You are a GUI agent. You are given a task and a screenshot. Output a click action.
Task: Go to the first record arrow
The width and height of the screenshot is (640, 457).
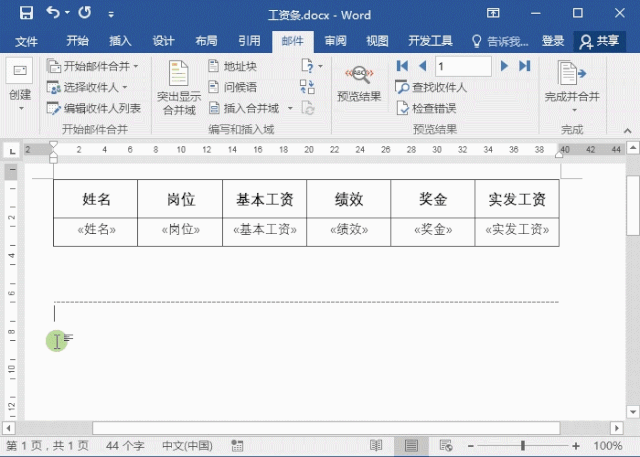[x=402, y=66]
